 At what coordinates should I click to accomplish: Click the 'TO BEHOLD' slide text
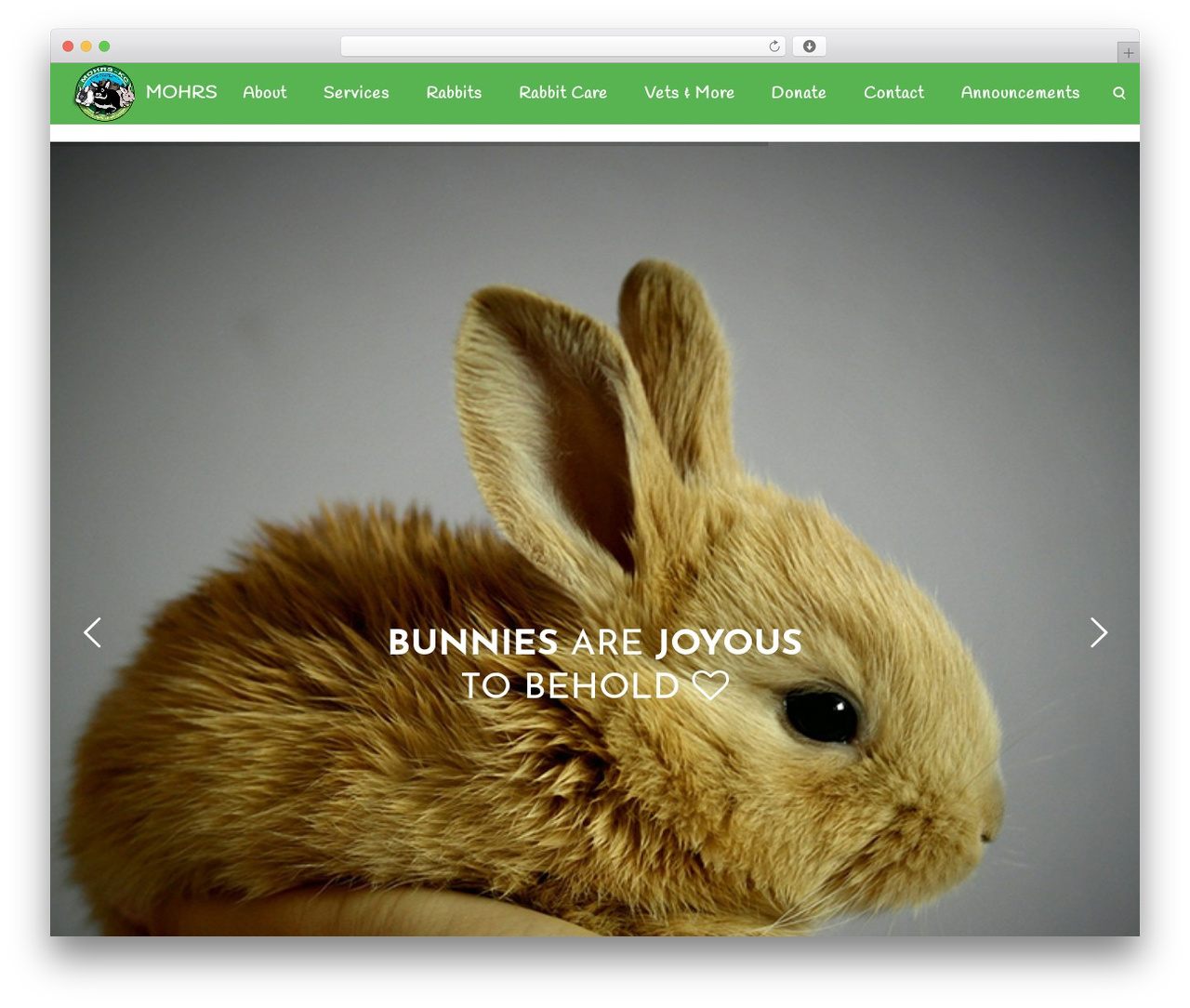click(570, 686)
